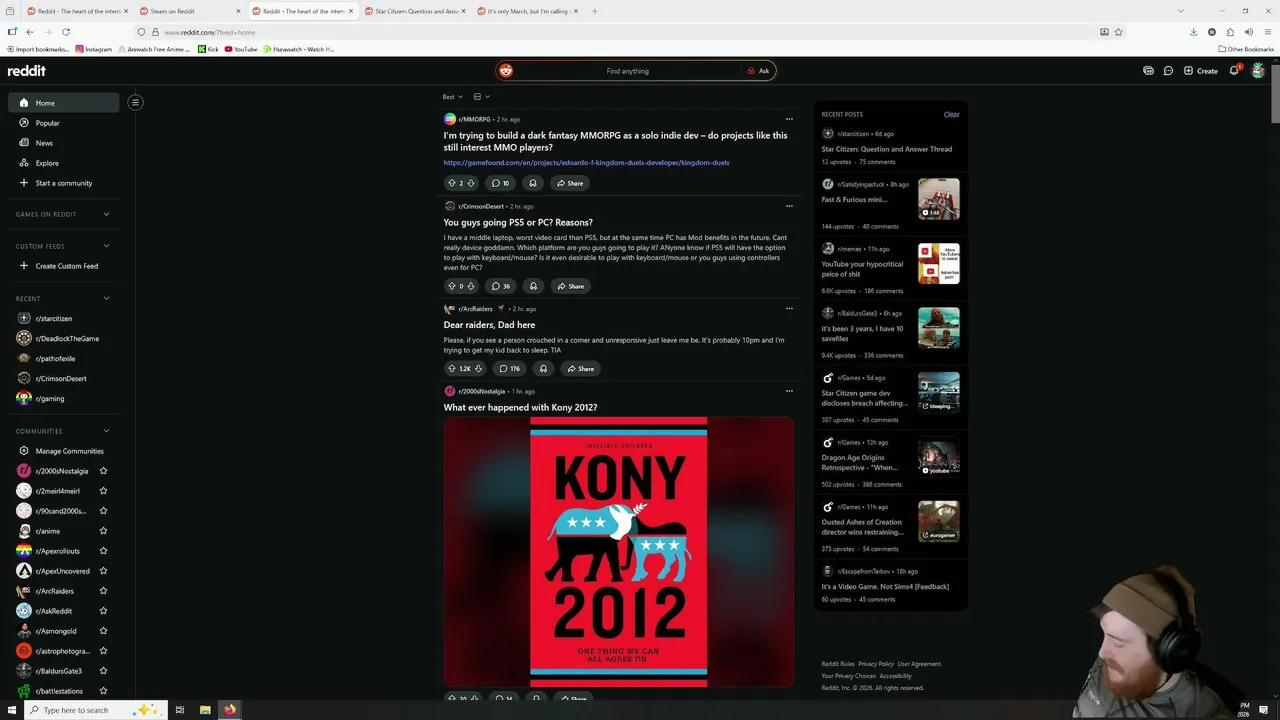Open the Create post button
Viewport: 1280px width, 720px height.
1200,71
